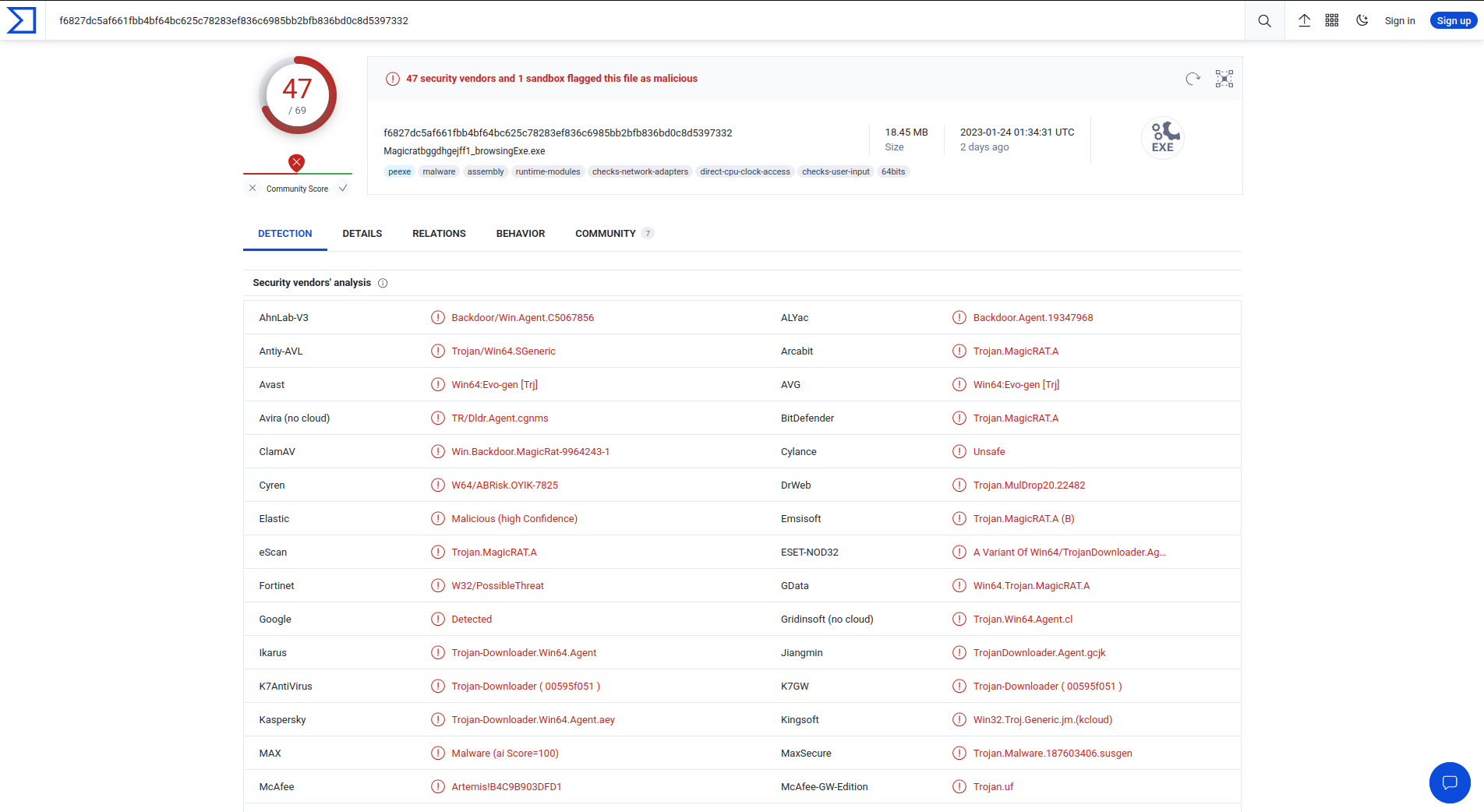Click the red community score marker

(296, 162)
